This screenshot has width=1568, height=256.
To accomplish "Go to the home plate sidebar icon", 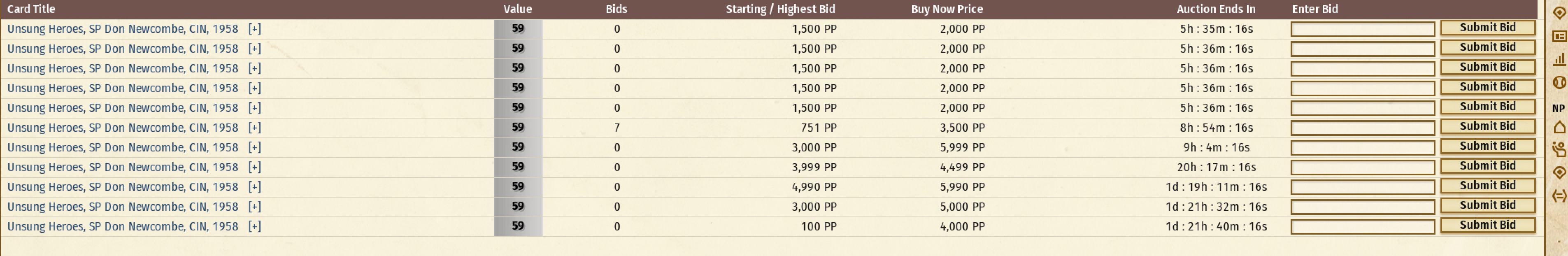I will (x=1559, y=127).
